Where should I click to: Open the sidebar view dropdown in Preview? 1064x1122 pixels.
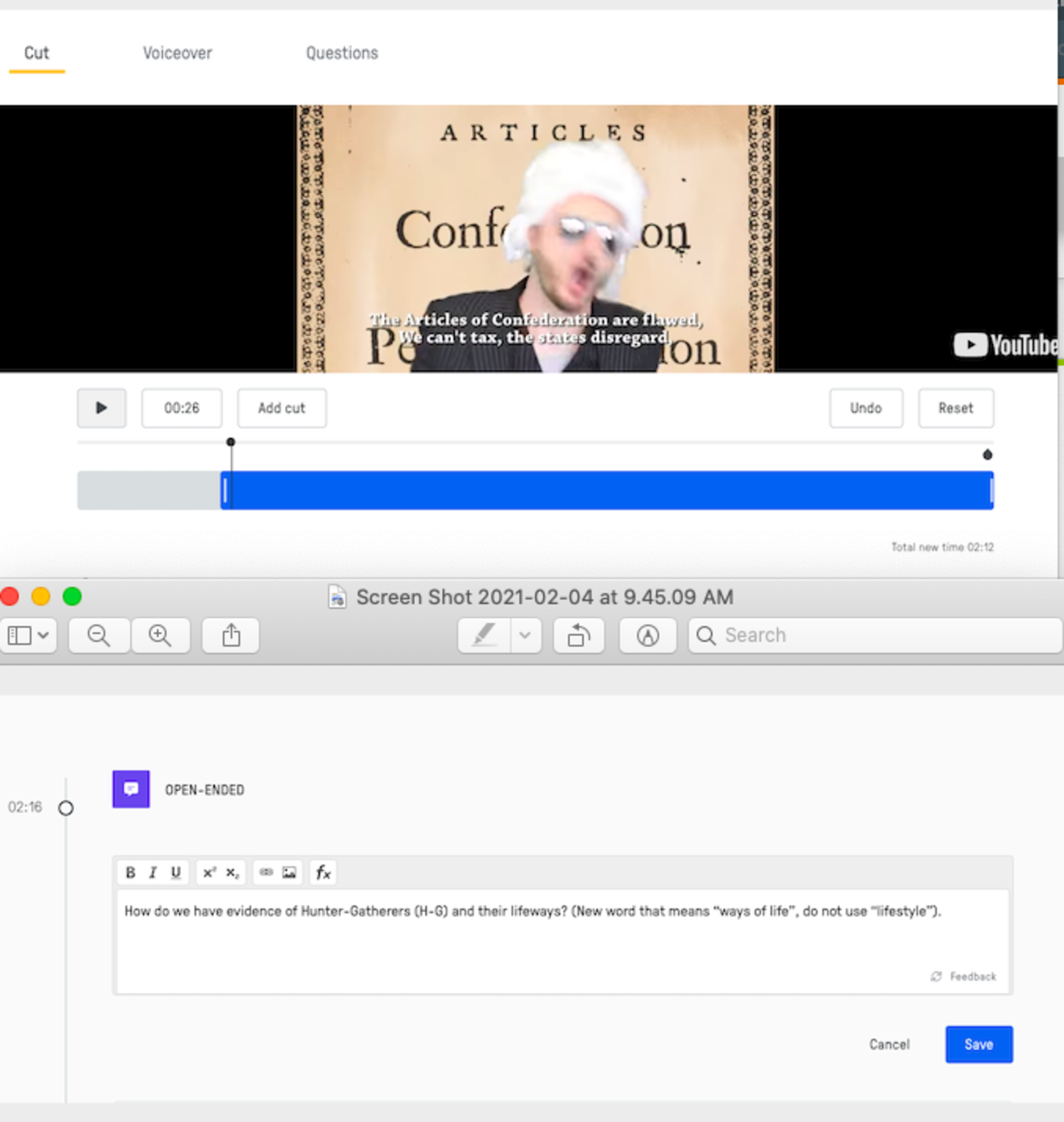[x=28, y=636]
